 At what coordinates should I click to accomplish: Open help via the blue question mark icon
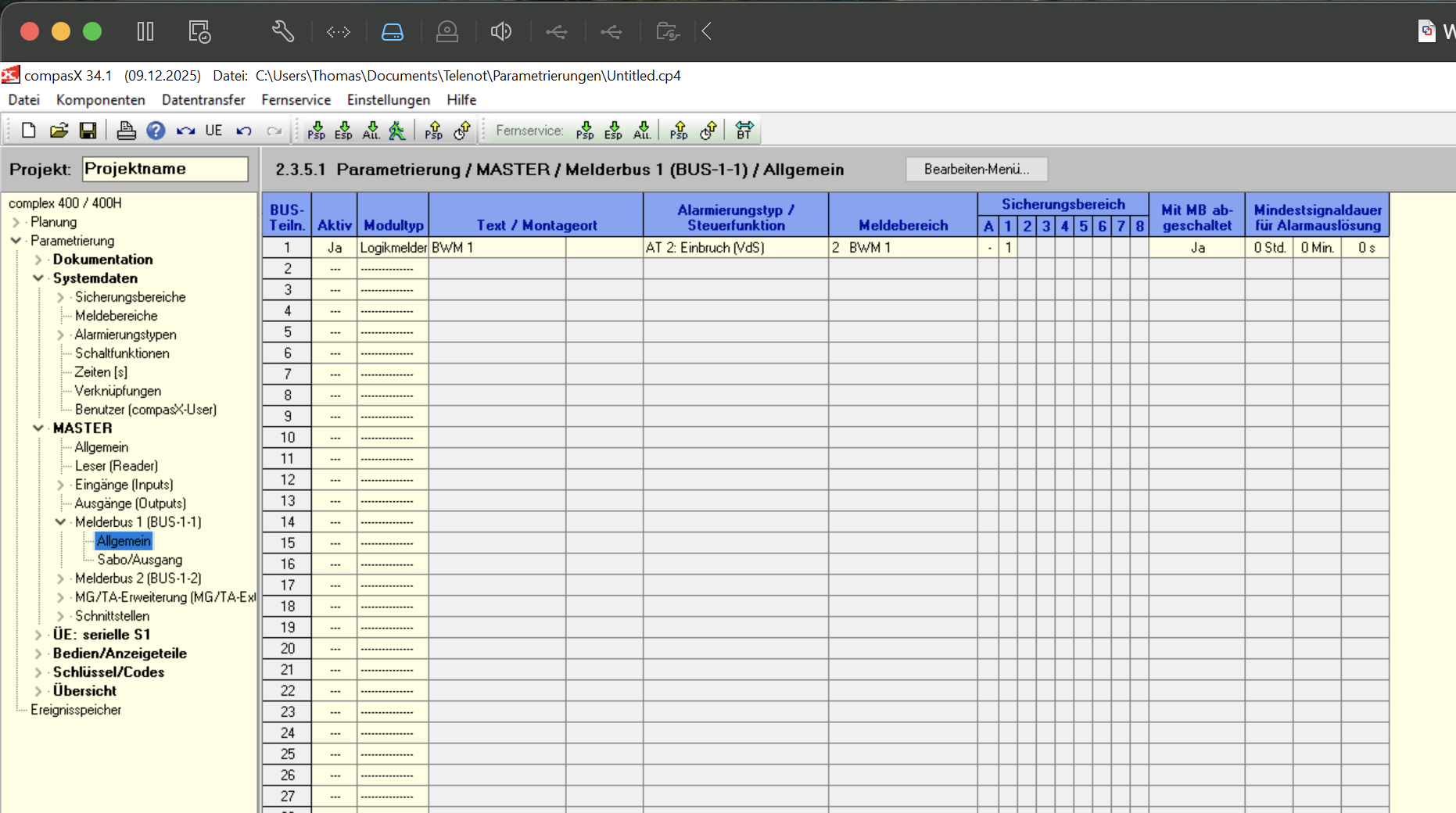tap(156, 131)
